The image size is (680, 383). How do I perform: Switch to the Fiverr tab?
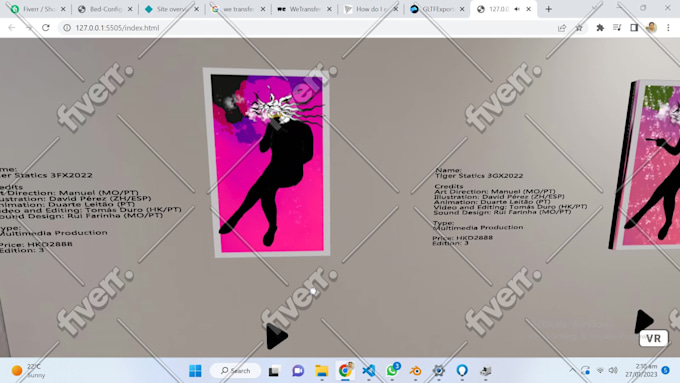click(x=38, y=9)
